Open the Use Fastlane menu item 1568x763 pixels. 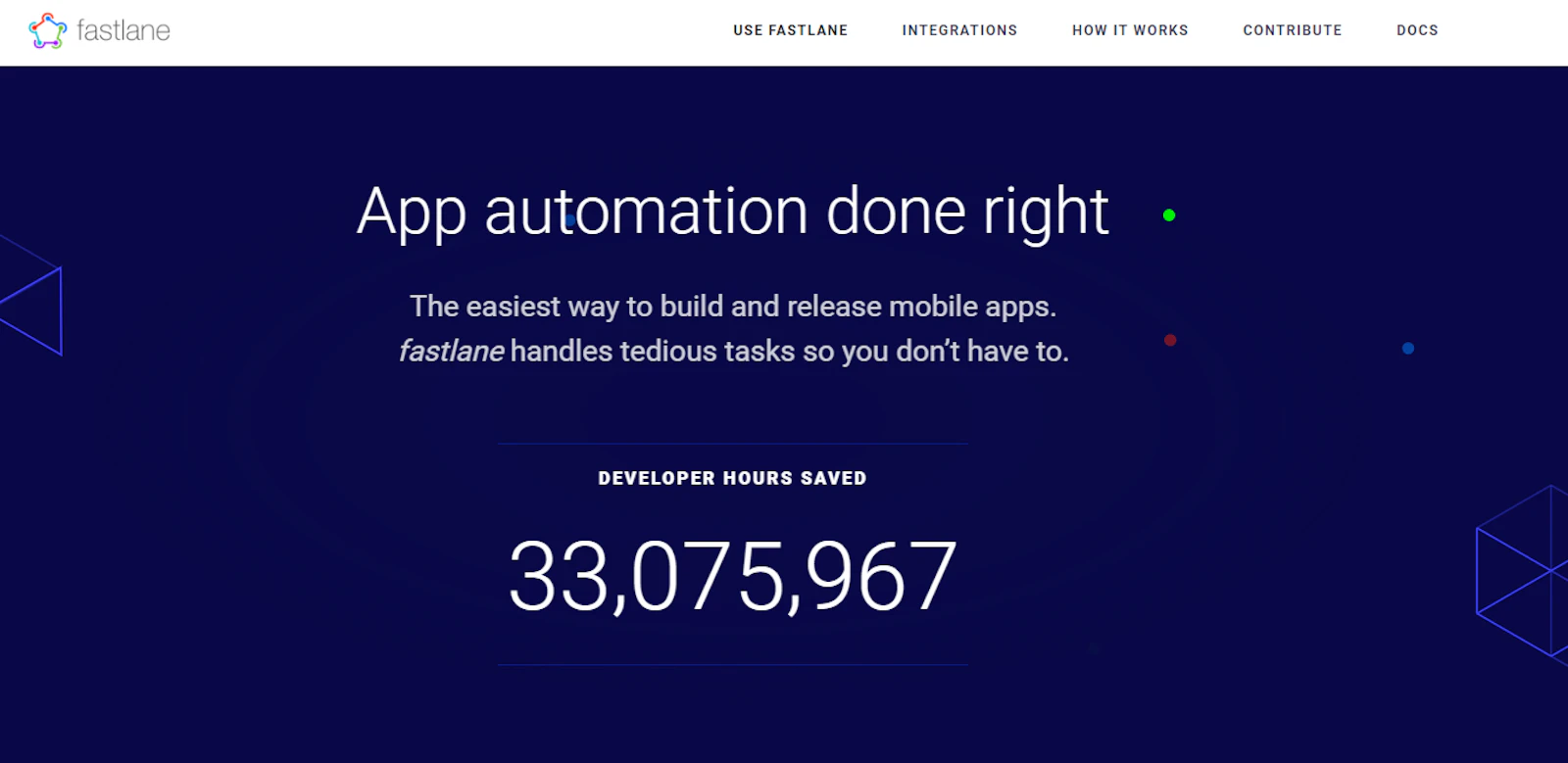[791, 30]
